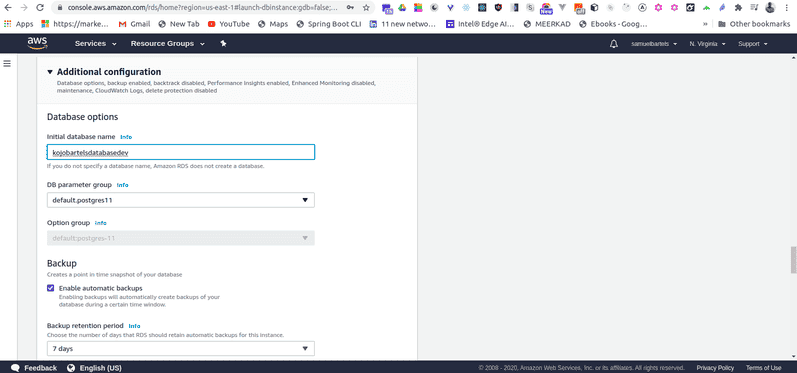The height and width of the screenshot is (373, 797).
Task: Open the Google Drive extension icon
Action: click(402, 8)
